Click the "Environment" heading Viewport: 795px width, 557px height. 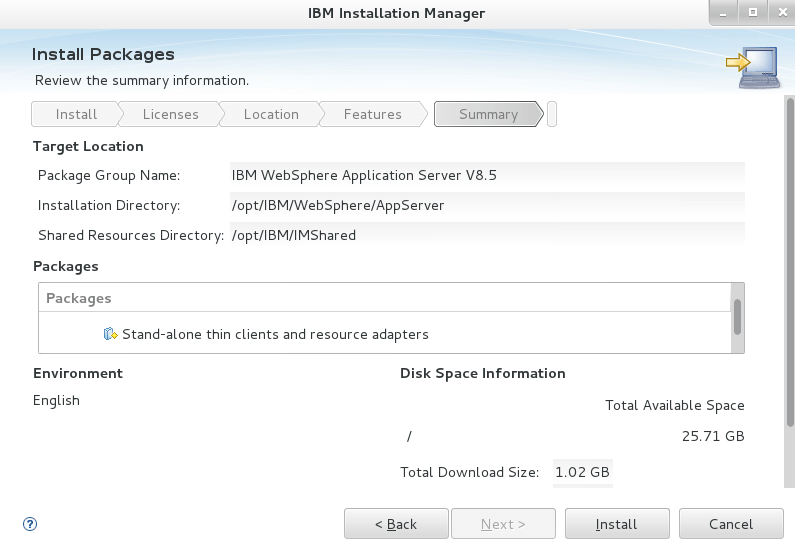[78, 374]
